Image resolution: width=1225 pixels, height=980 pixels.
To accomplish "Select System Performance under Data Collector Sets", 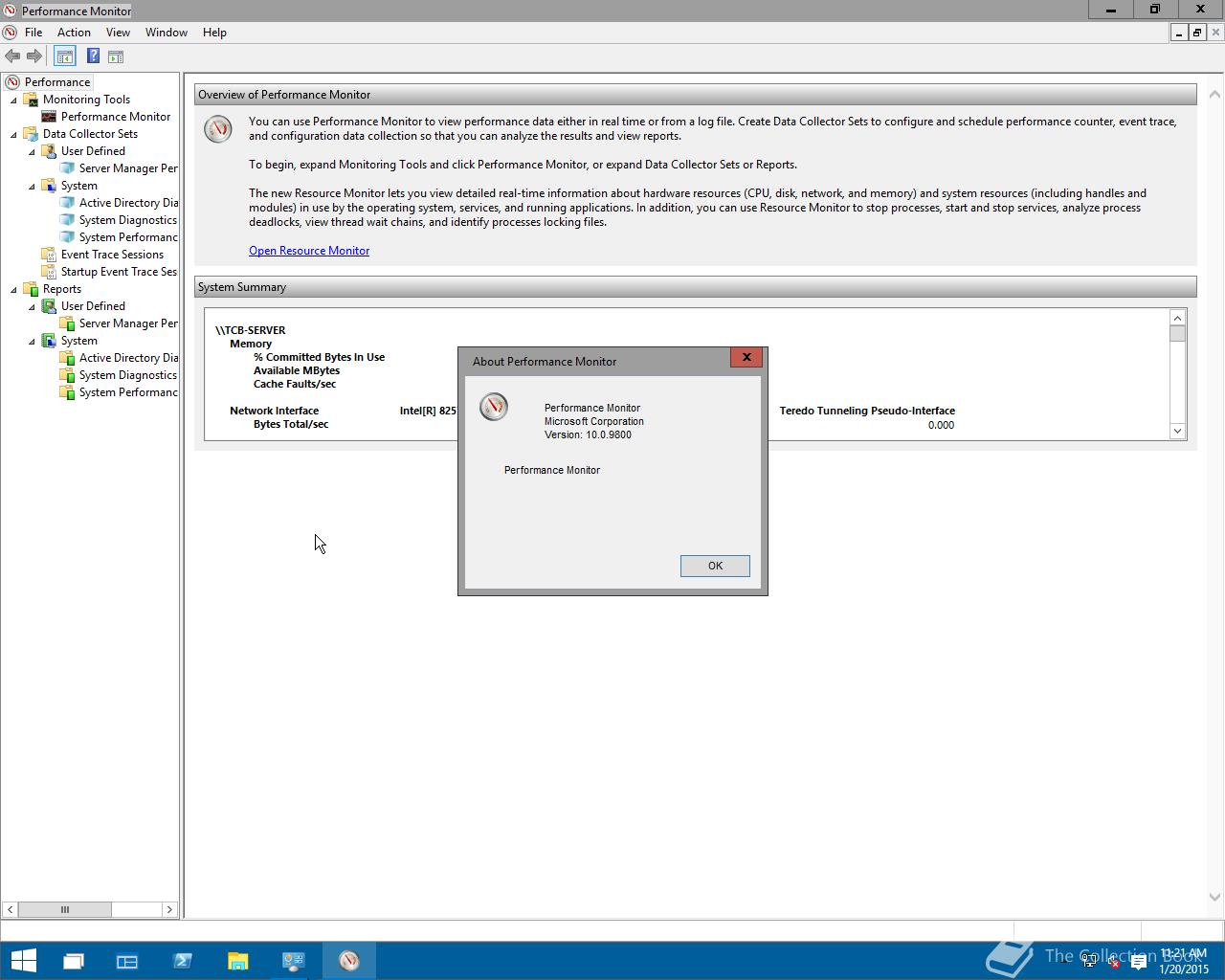I will click(x=128, y=237).
